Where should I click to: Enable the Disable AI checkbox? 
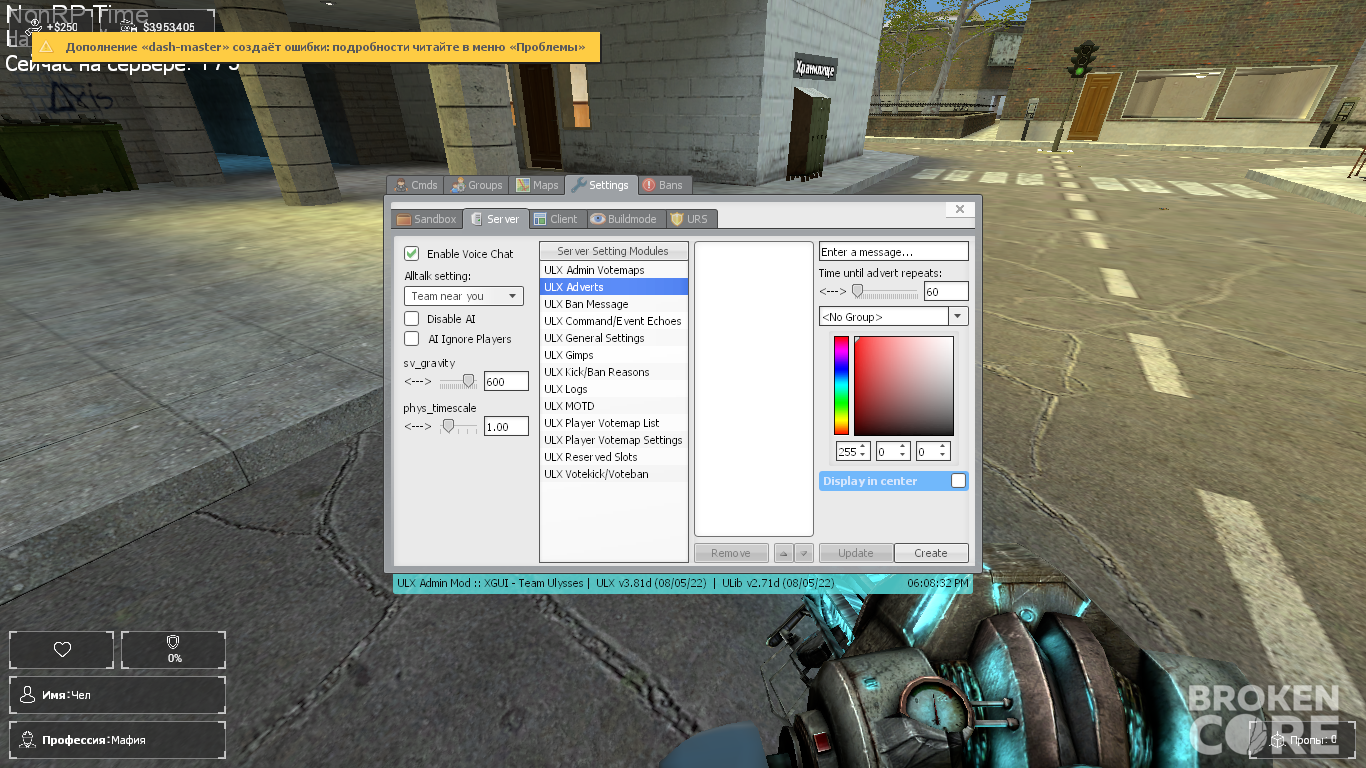[412, 319]
